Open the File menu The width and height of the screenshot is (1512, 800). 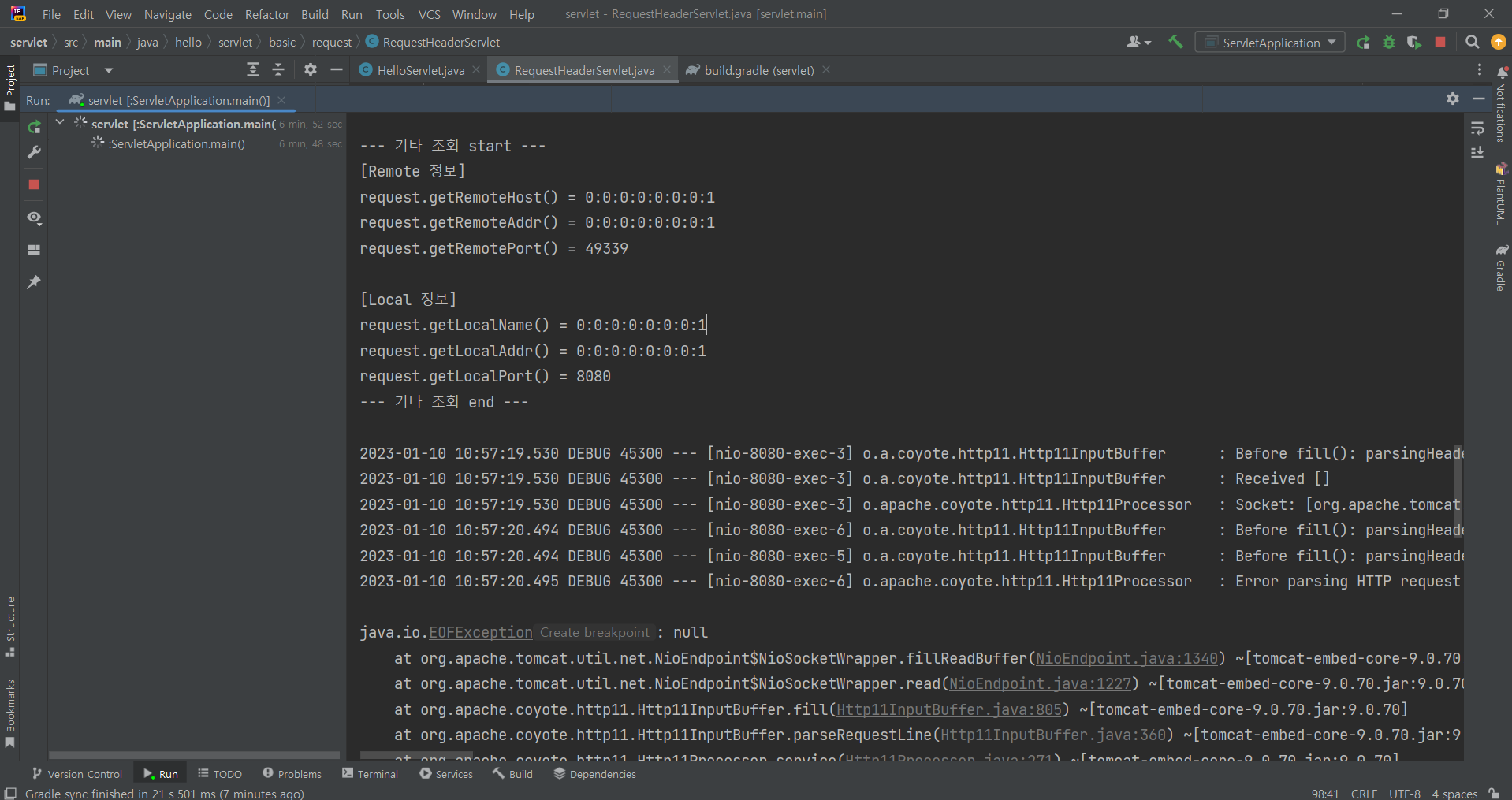[x=51, y=14]
